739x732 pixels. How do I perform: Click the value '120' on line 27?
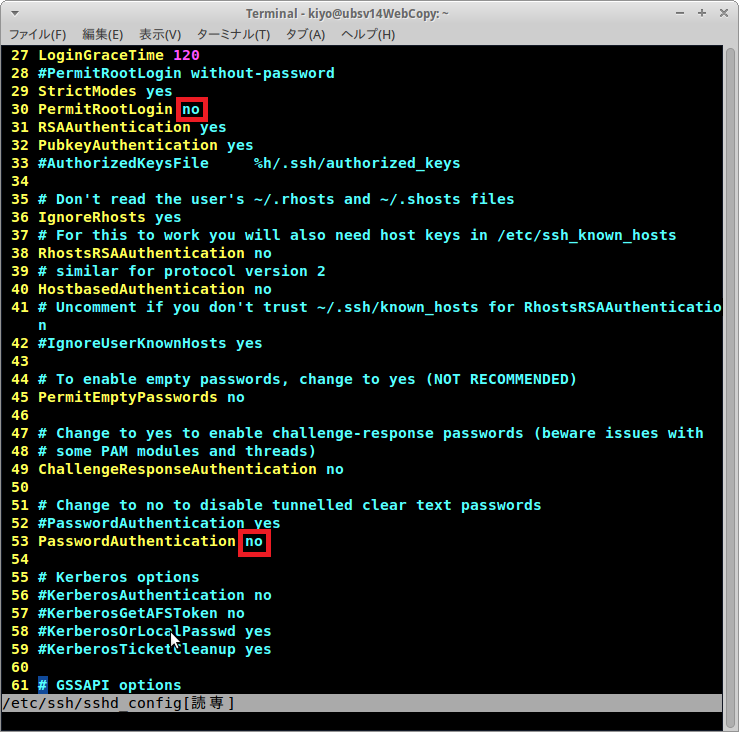coord(186,55)
